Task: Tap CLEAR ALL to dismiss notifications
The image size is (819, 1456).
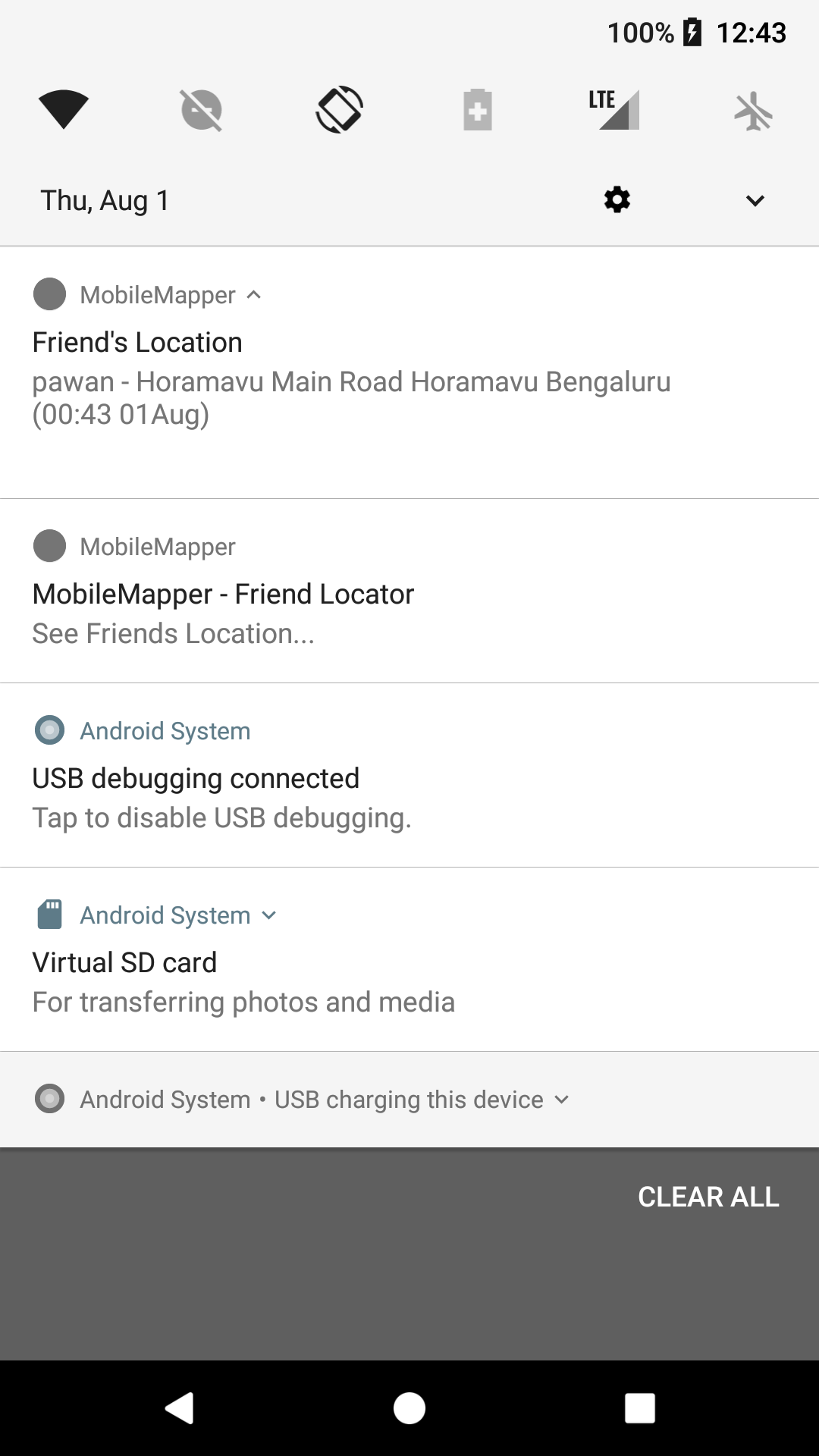Action: point(708,1196)
